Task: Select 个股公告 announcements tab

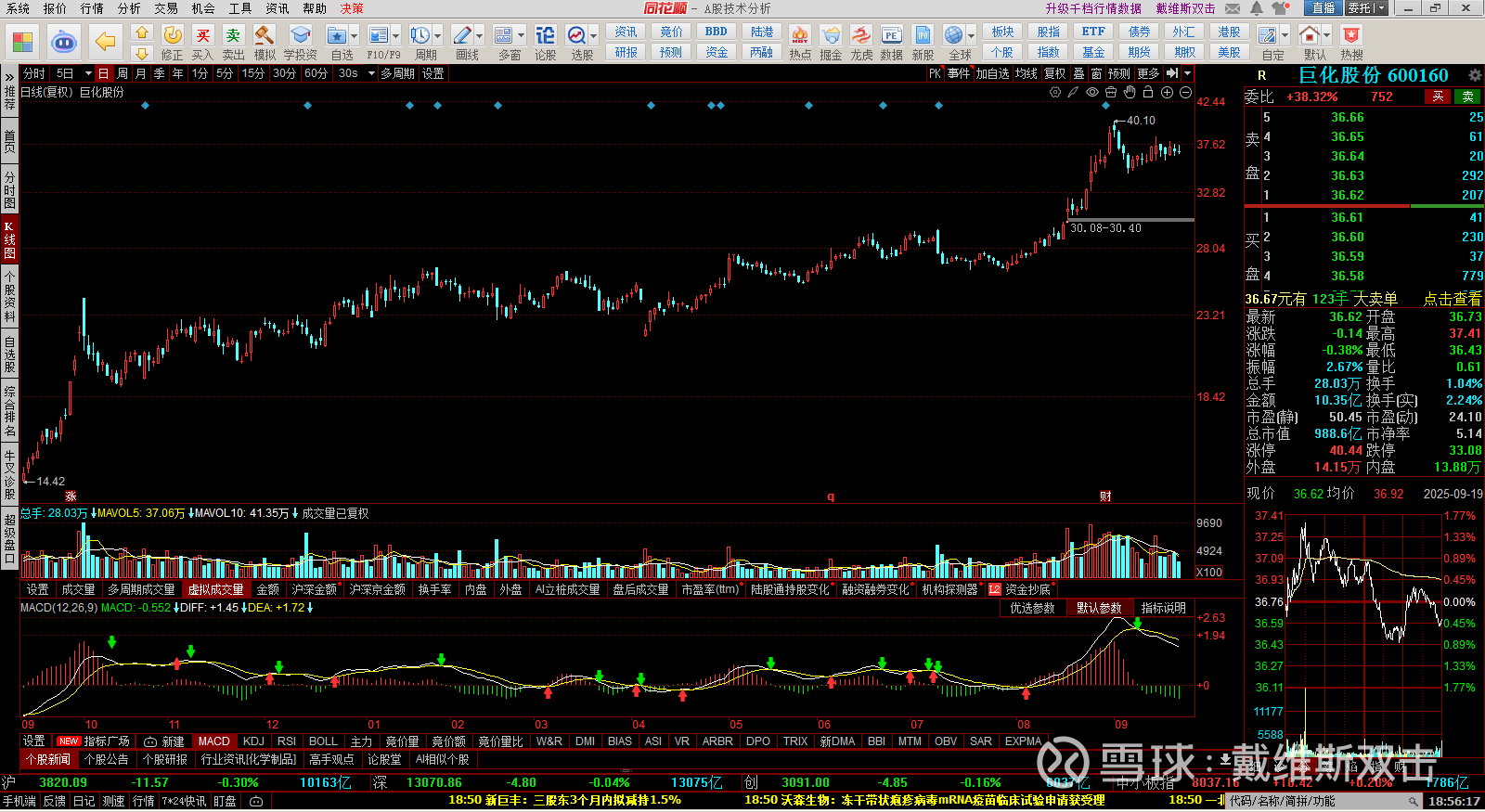Action: click(106, 759)
